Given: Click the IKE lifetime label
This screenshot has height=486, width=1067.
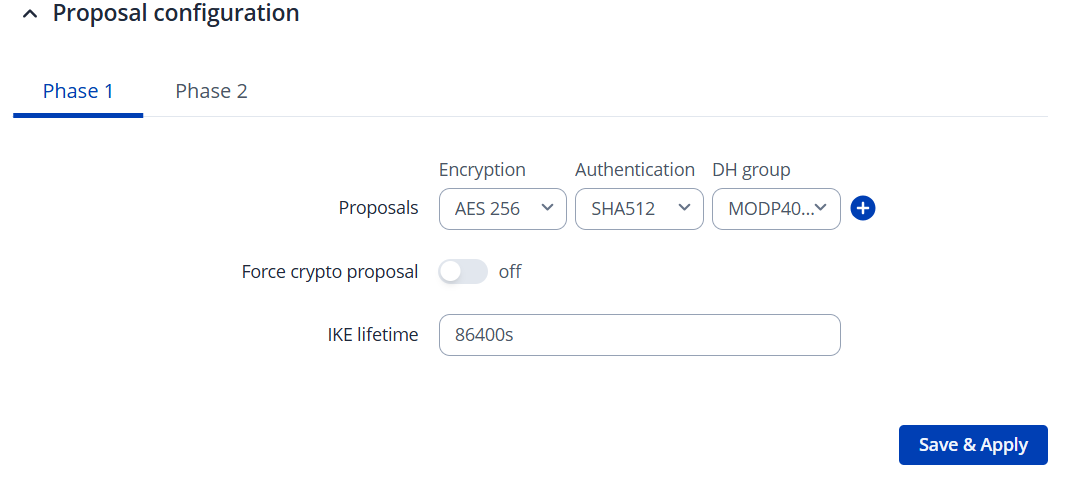Looking at the screenshot, I should 372,335.
